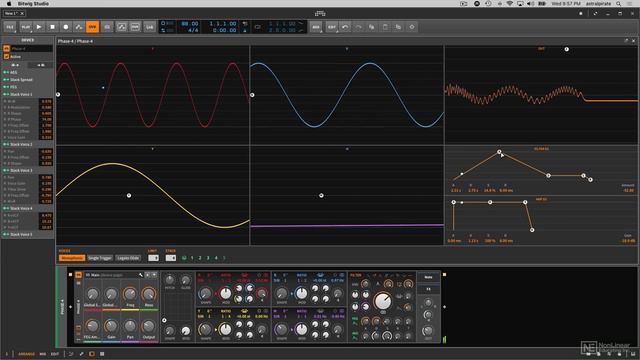
Task: Click the paste clipboard icon
Action: pyautogui.click(x=385, y=27)
